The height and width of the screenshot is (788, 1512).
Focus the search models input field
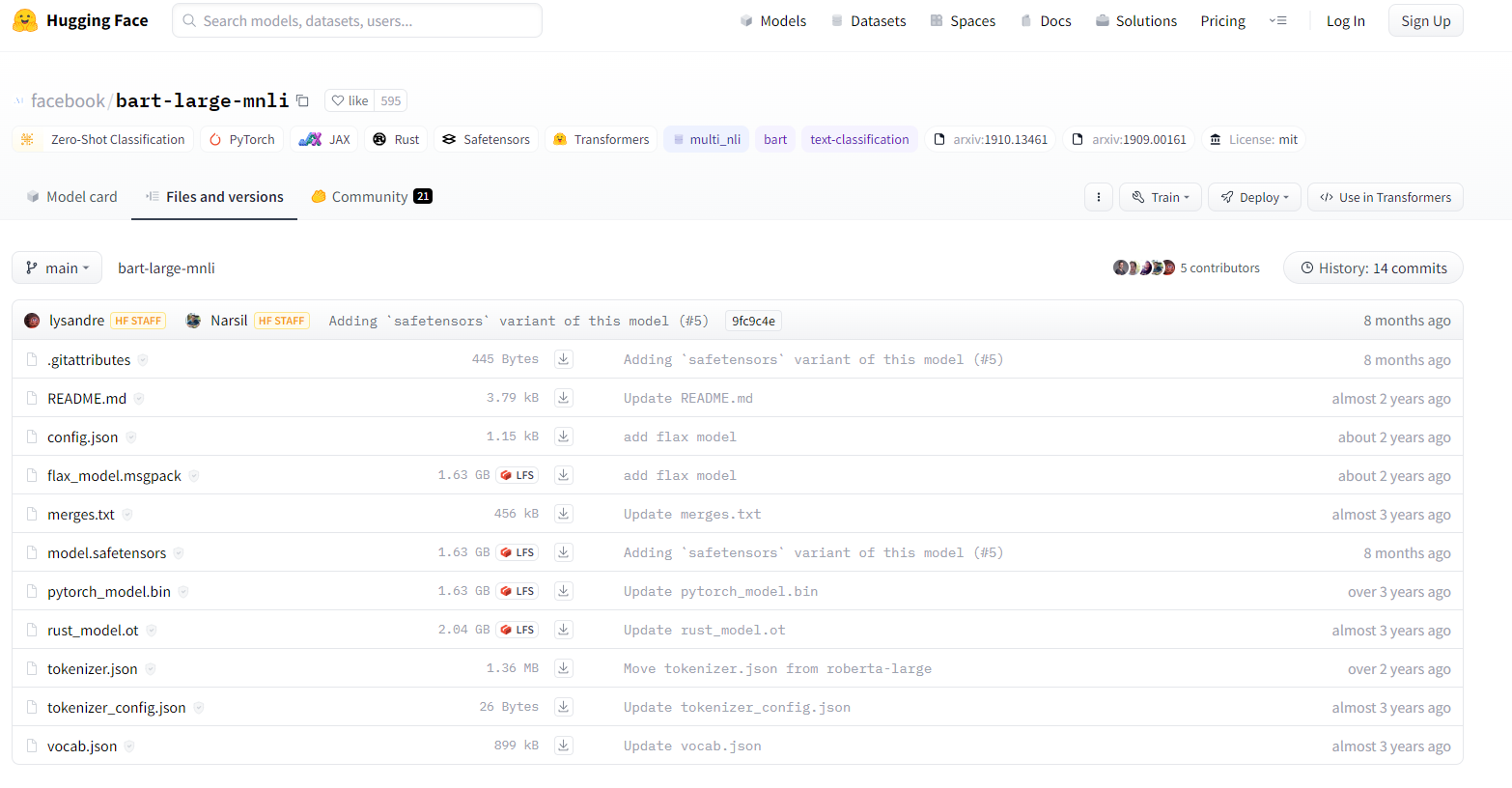coord(357,20)
